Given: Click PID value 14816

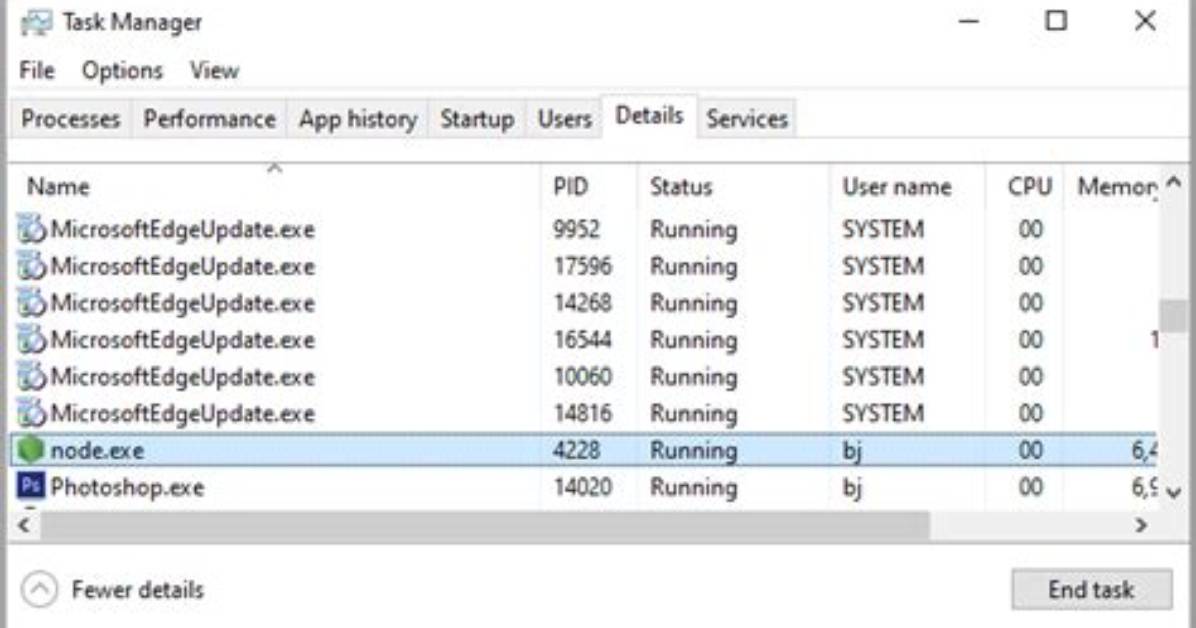Looking at the screenshot, I should [583, 413].
